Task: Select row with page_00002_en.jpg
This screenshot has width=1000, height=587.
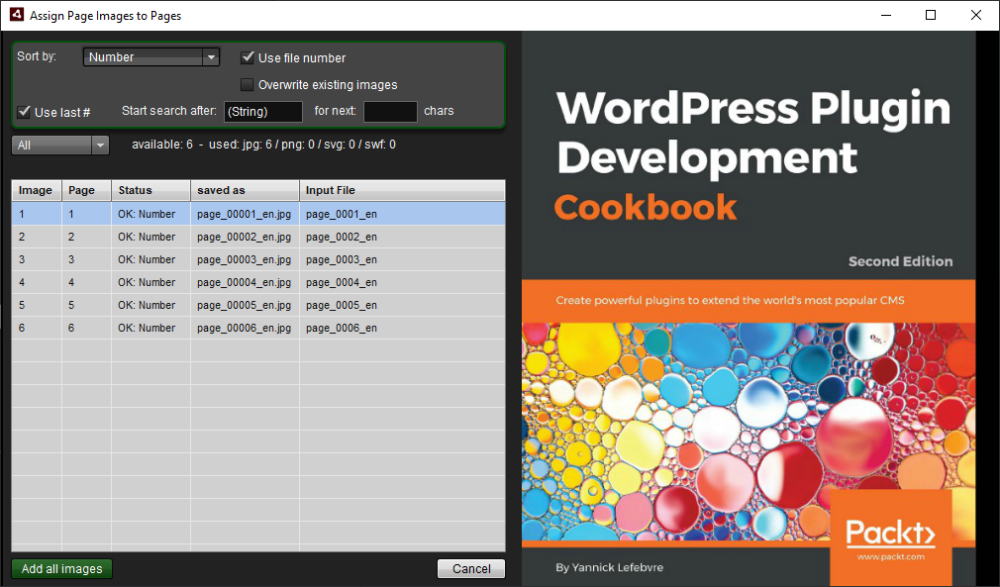Action: [x=258, y=237]
